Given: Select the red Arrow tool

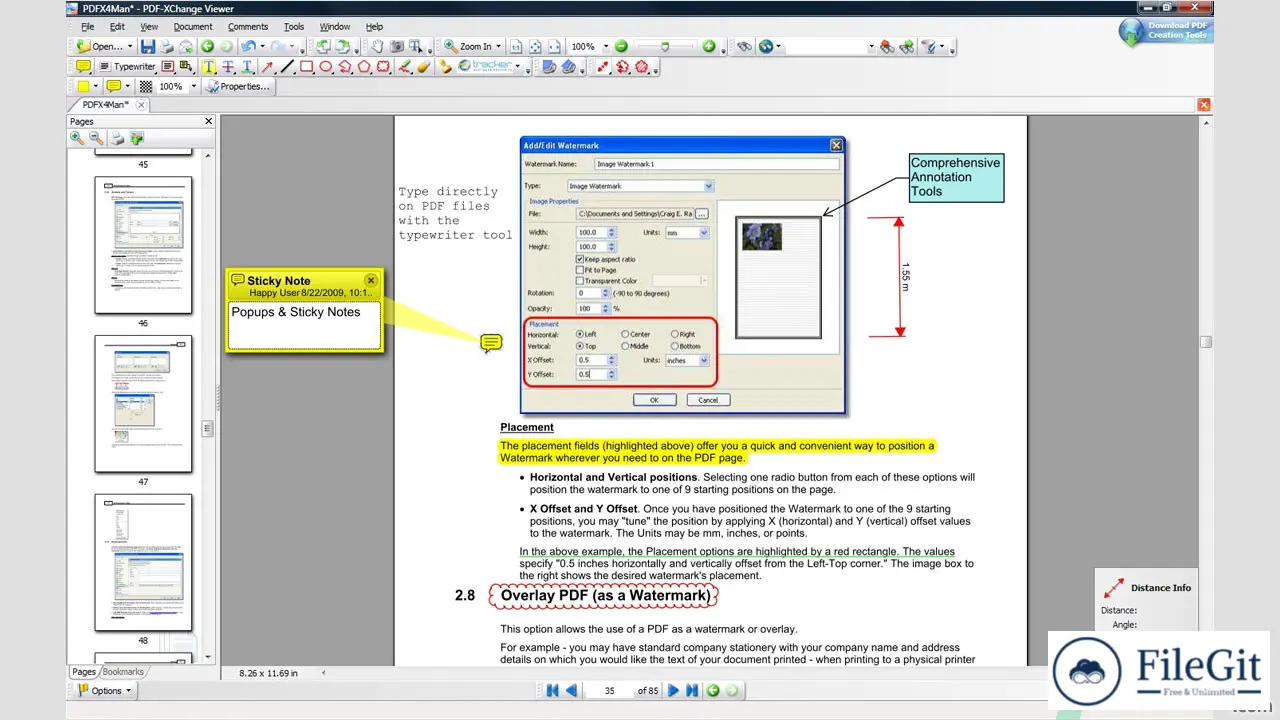Looking at the screenshot, I should (x=267, y=67).
